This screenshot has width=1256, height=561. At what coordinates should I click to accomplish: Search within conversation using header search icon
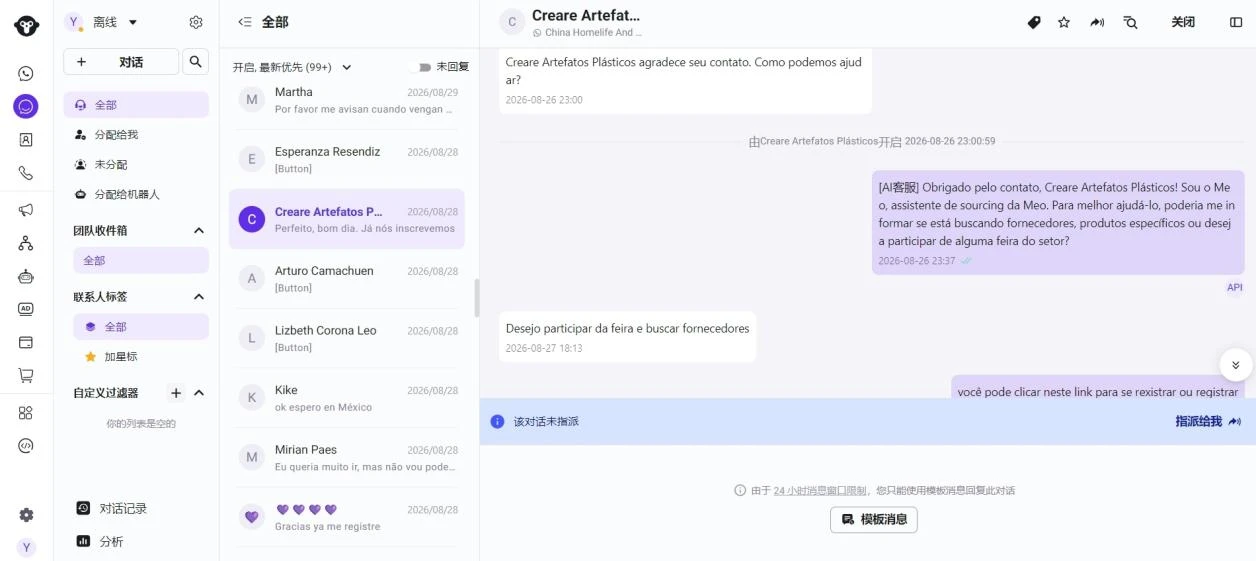[x=1130, y=22]
